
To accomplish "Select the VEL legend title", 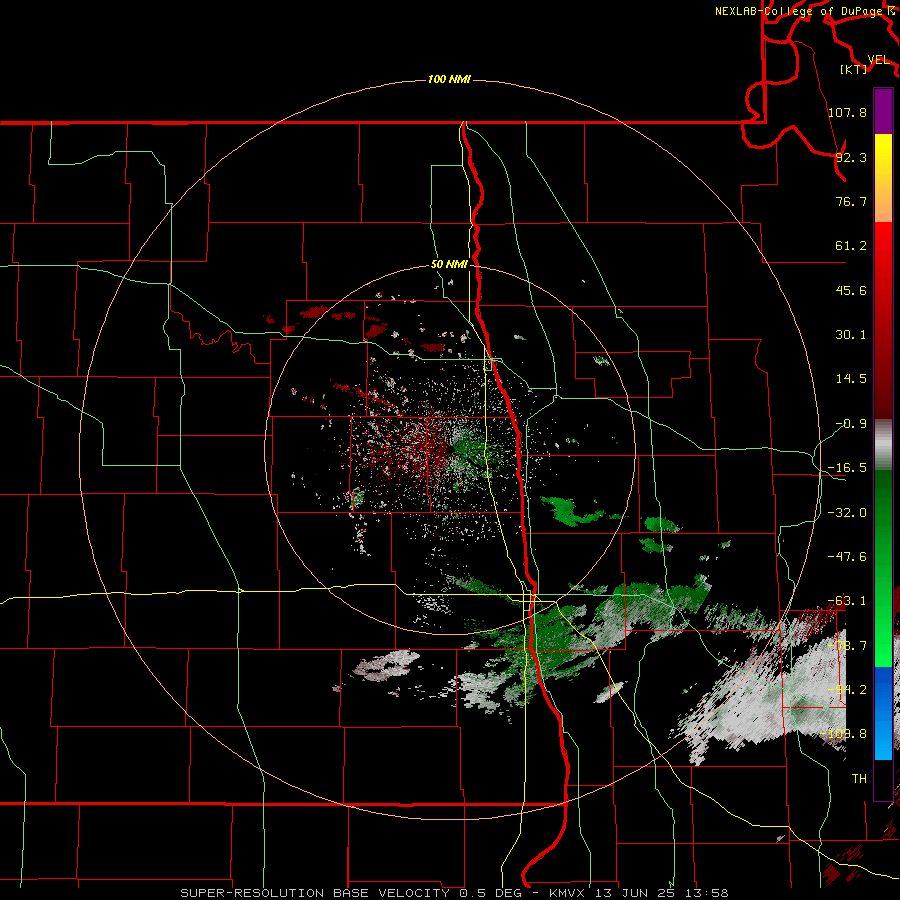I will pyautogui.click(x=878, y=60).
